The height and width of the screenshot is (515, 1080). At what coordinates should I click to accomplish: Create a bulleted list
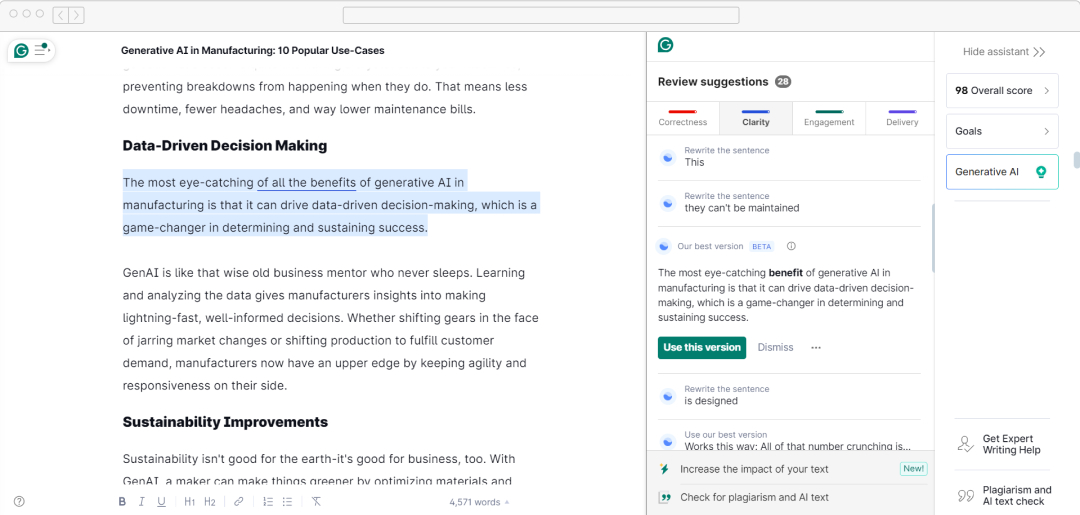pyautogui.click(x=288, y=502)
